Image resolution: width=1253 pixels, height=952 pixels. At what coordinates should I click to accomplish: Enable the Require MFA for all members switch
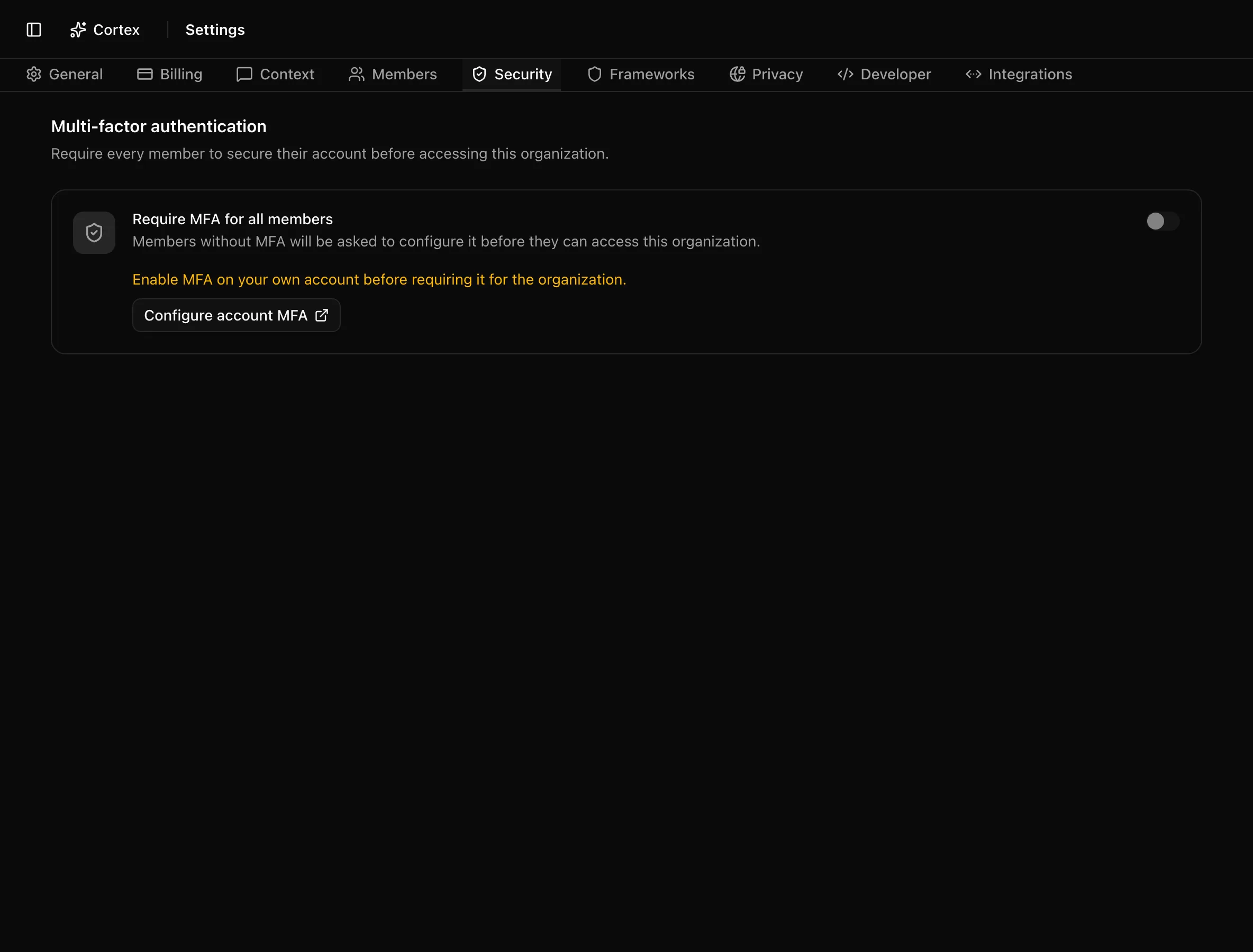click(x=1163, y=221)
